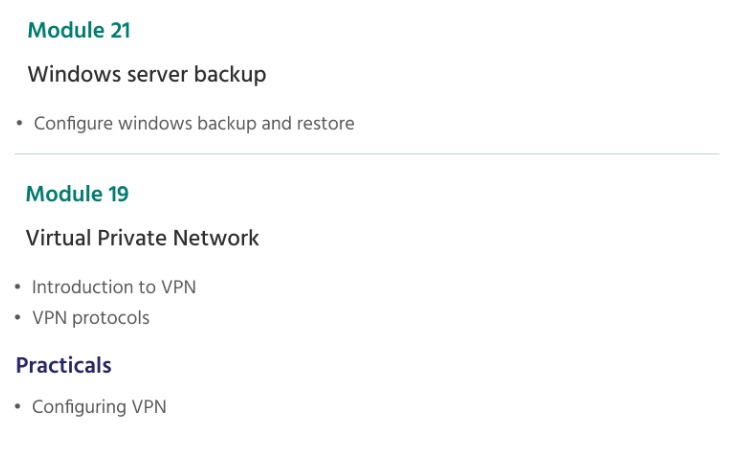Click the word protocols in VPN list
Screen dimensions: 729x469
[x=111, y=319]
